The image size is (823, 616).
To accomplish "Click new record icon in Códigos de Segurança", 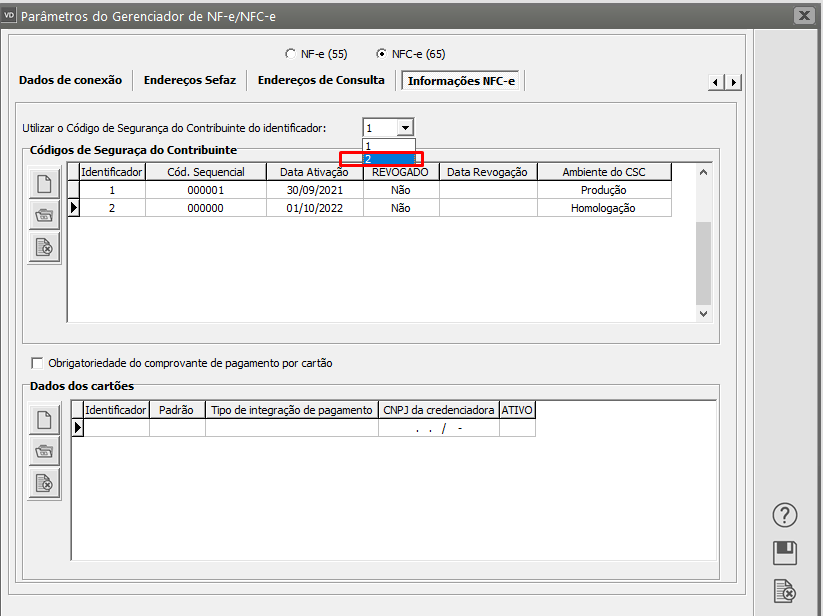I will [44, 184].
